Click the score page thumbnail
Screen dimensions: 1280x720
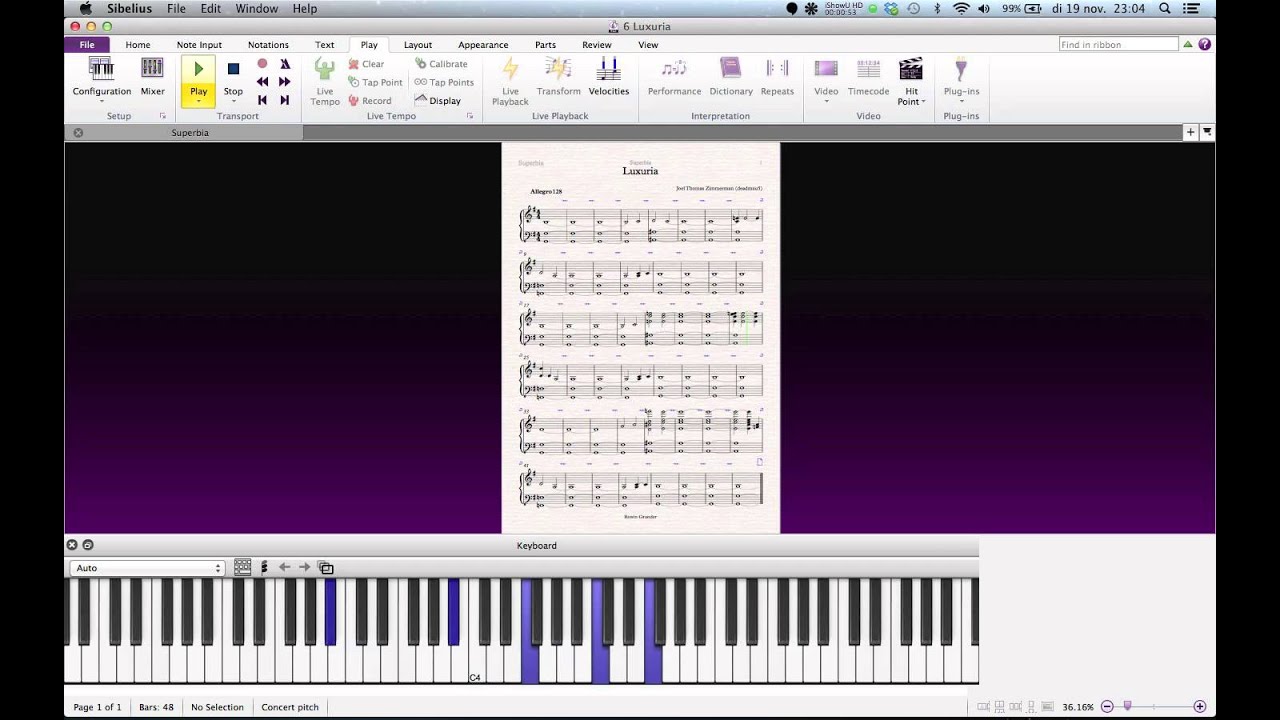[640, 338]
